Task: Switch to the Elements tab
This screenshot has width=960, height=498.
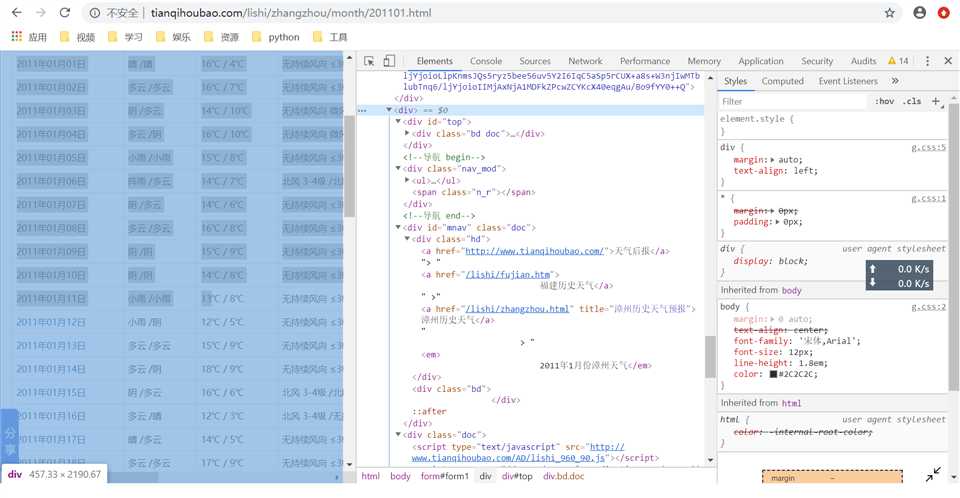Action: click(x=435, y=61)
